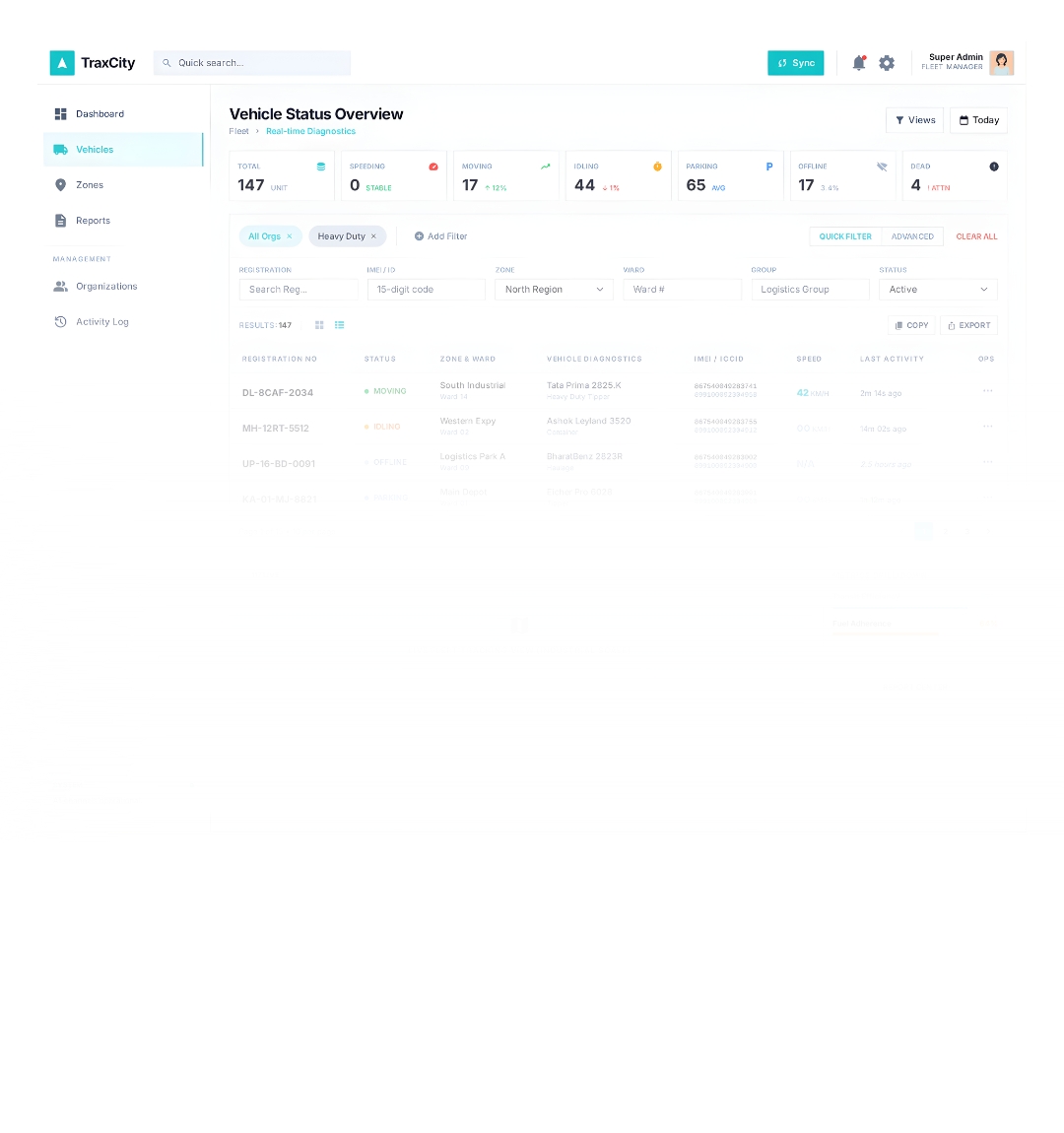The image size is (1064, 1133).
Task: Click the Total stack icon
Action: coord(321,167)
